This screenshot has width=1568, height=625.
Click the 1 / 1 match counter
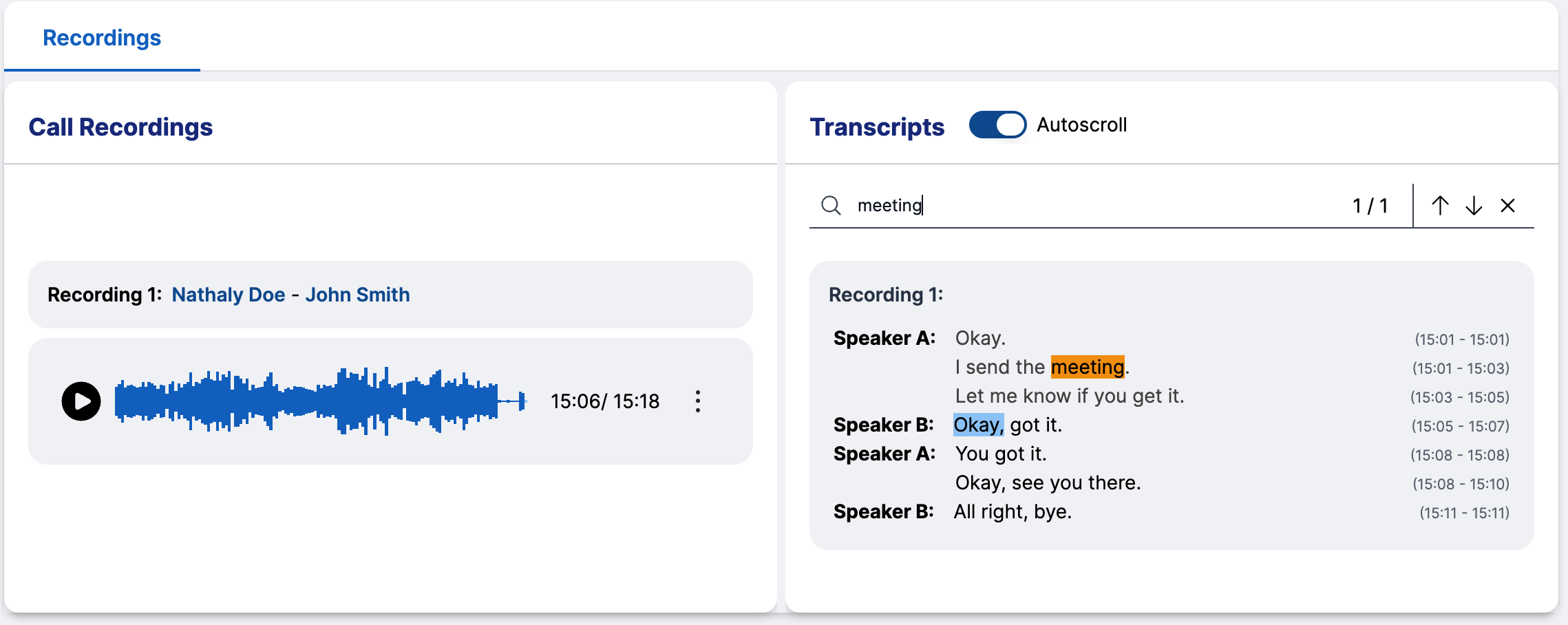[1370, 205]
